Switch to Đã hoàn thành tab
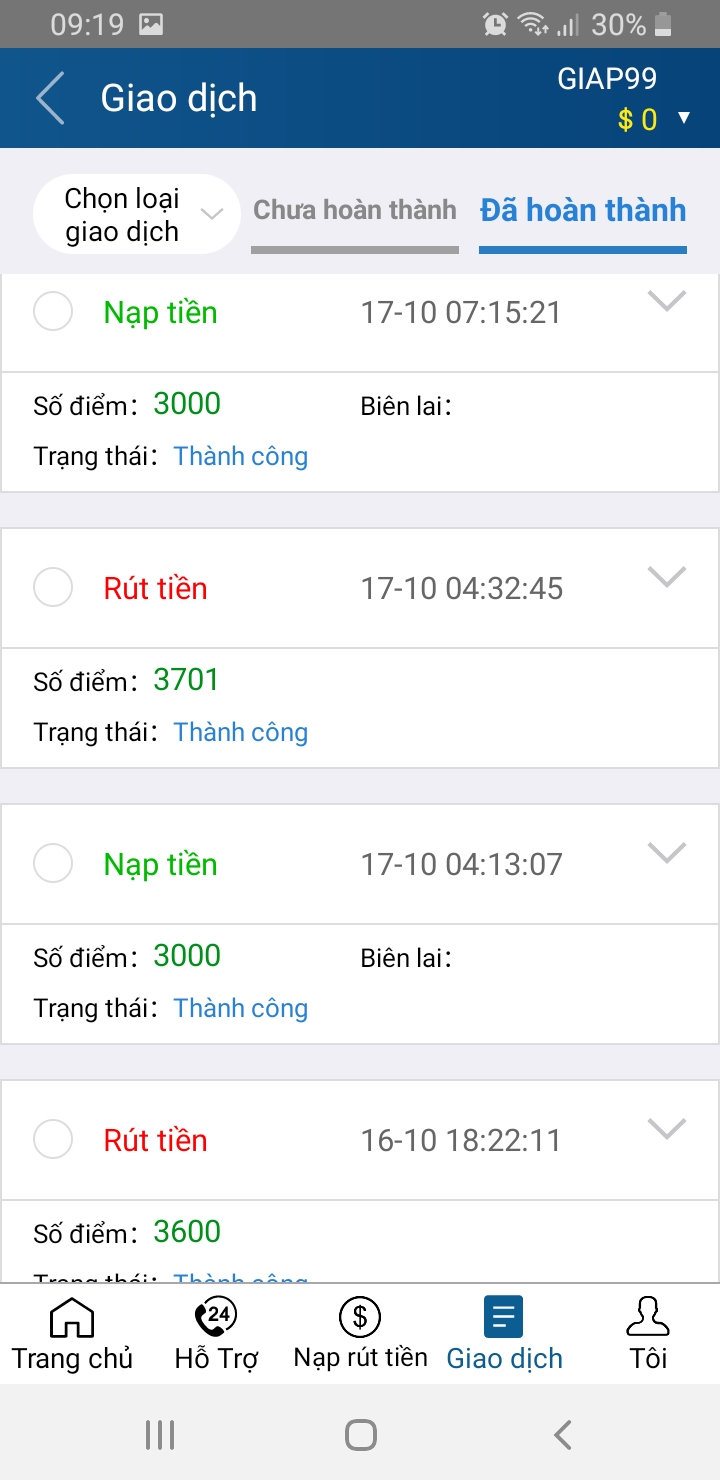 point(583,211)
